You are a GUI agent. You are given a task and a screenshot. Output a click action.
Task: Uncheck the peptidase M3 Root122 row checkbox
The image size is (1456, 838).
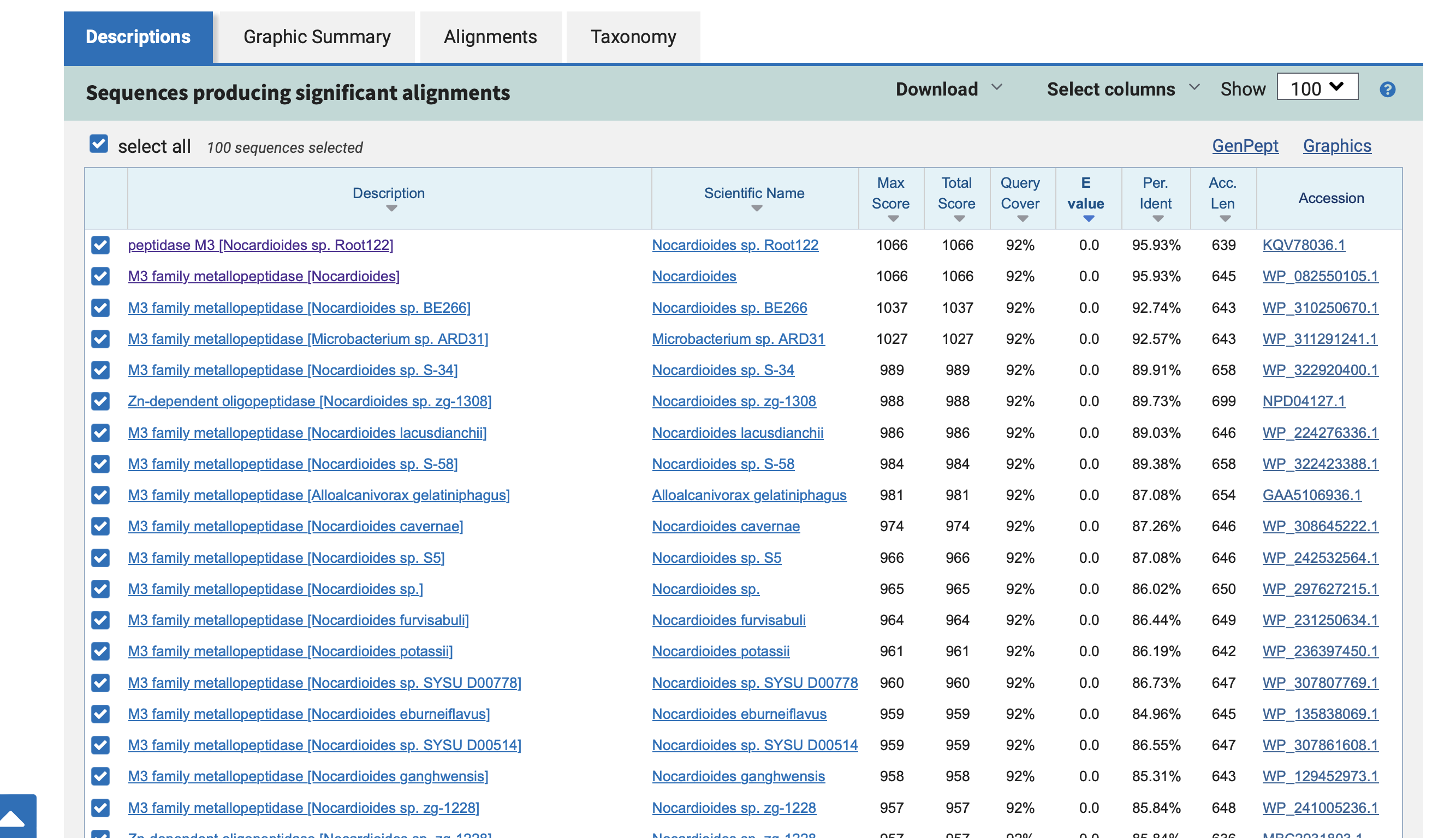[100, 245]
